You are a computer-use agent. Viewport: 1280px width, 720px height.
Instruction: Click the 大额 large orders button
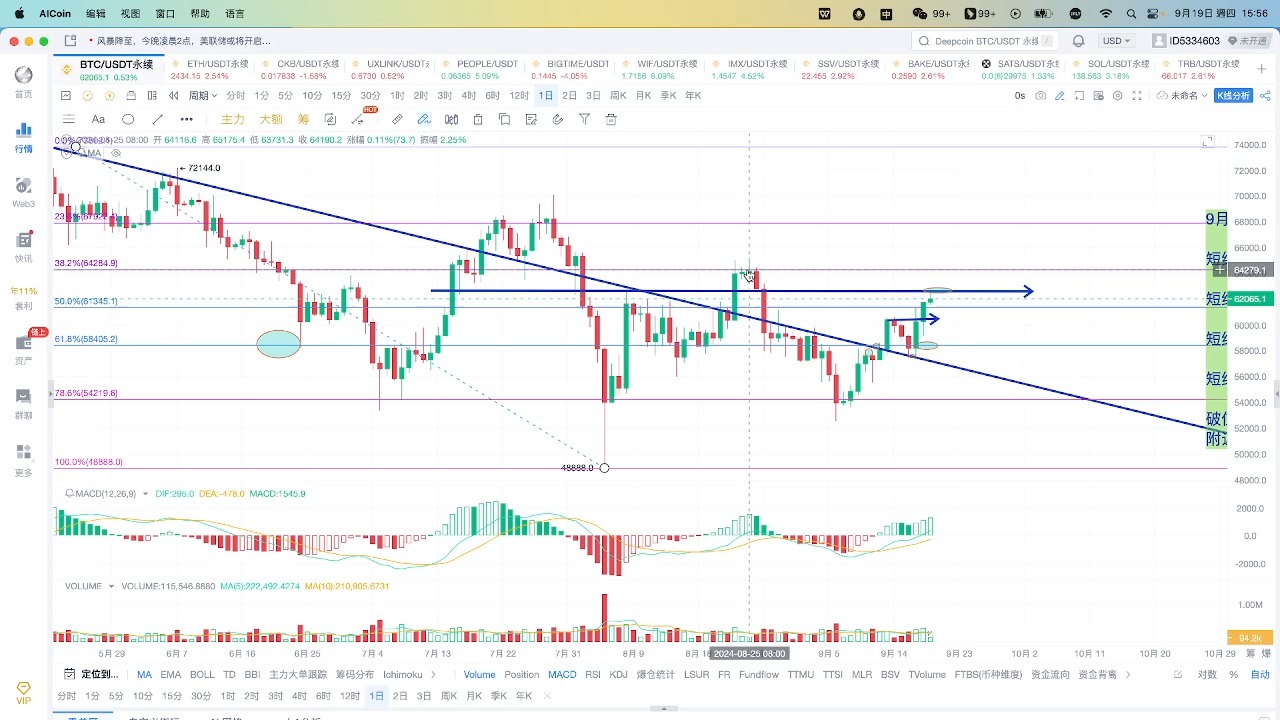click(x=270, y=119)
